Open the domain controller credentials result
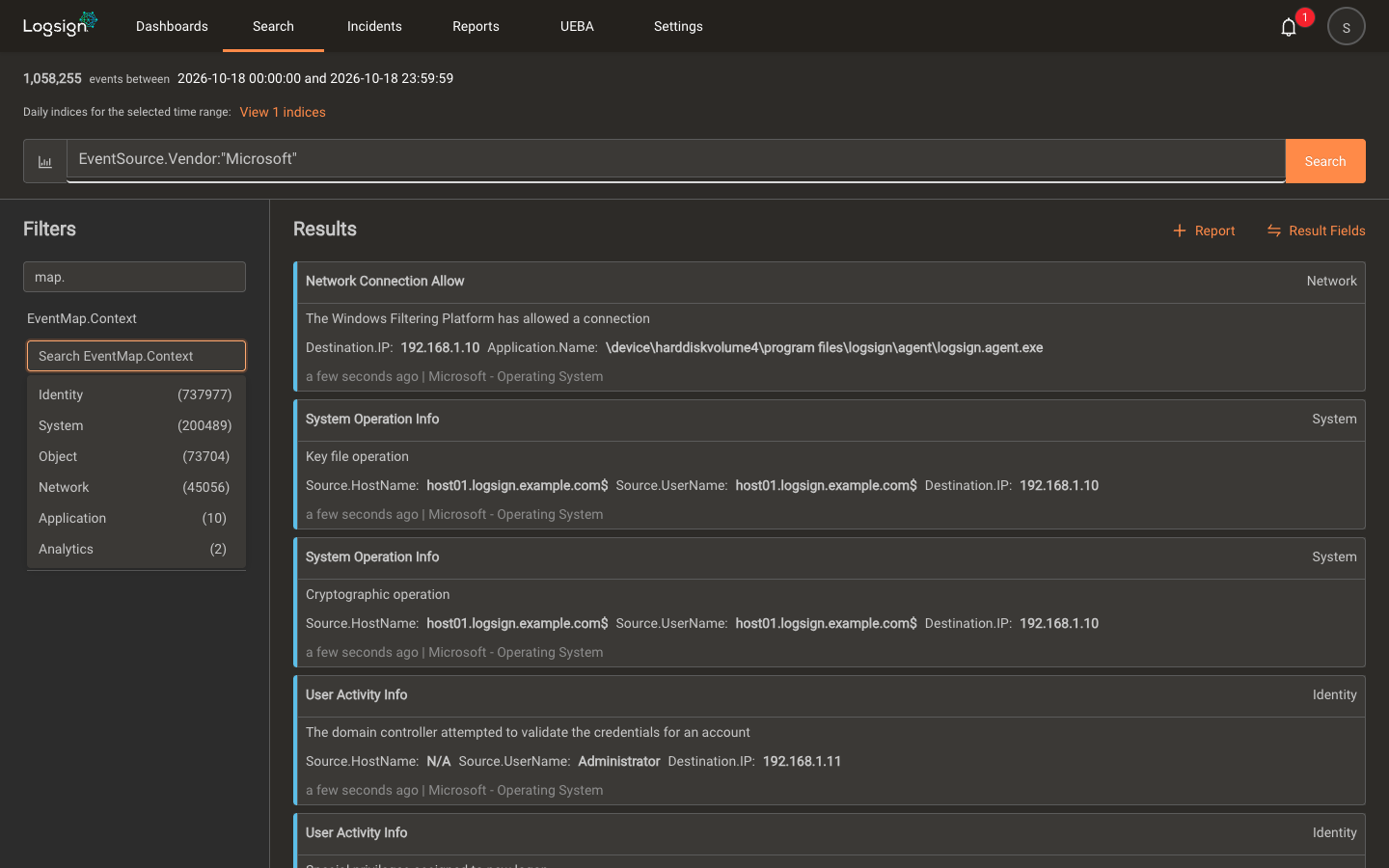The height and width of the screenshot is (868, 1389). point(830,740)
